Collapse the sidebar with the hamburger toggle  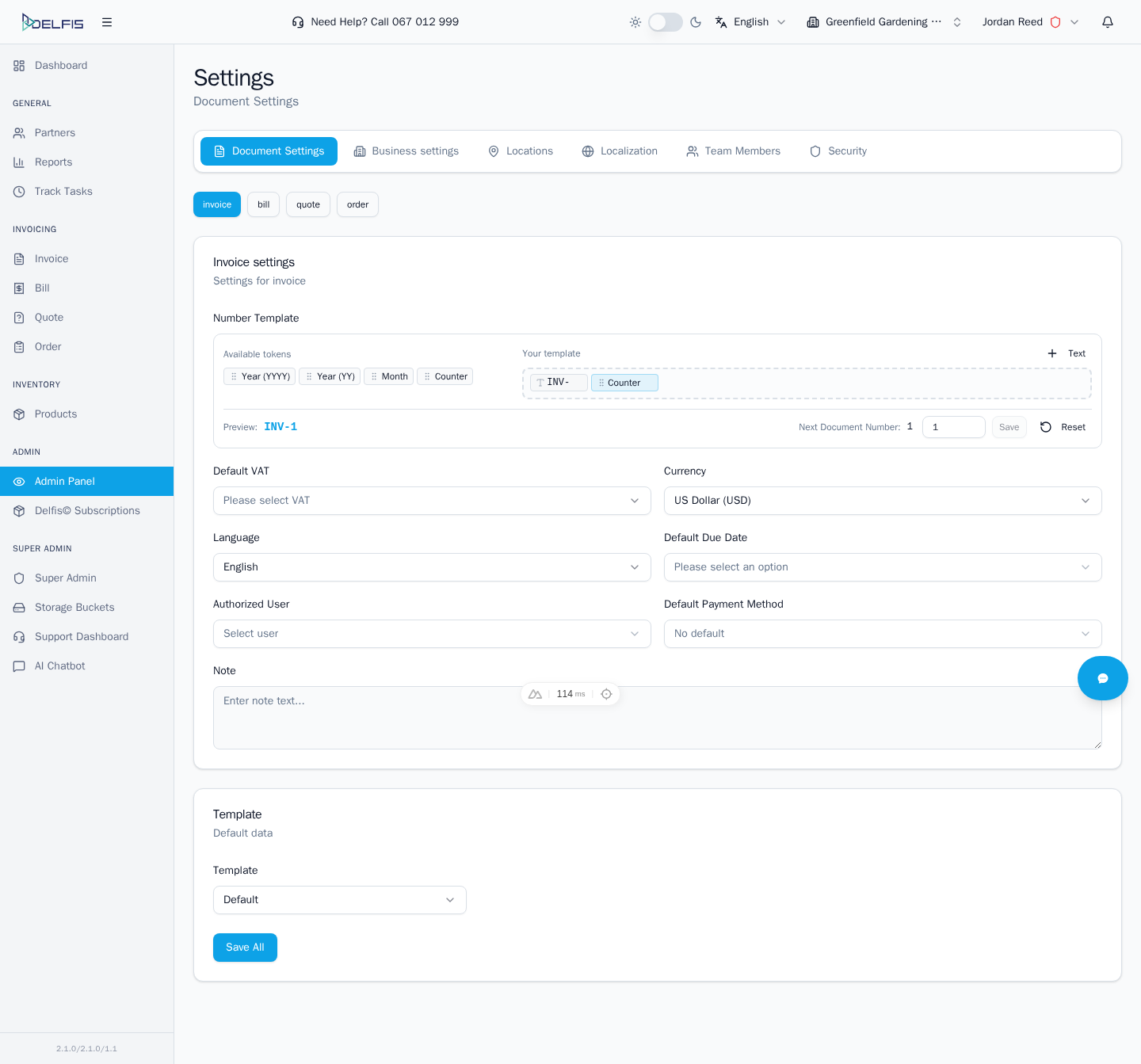[107, 21]
